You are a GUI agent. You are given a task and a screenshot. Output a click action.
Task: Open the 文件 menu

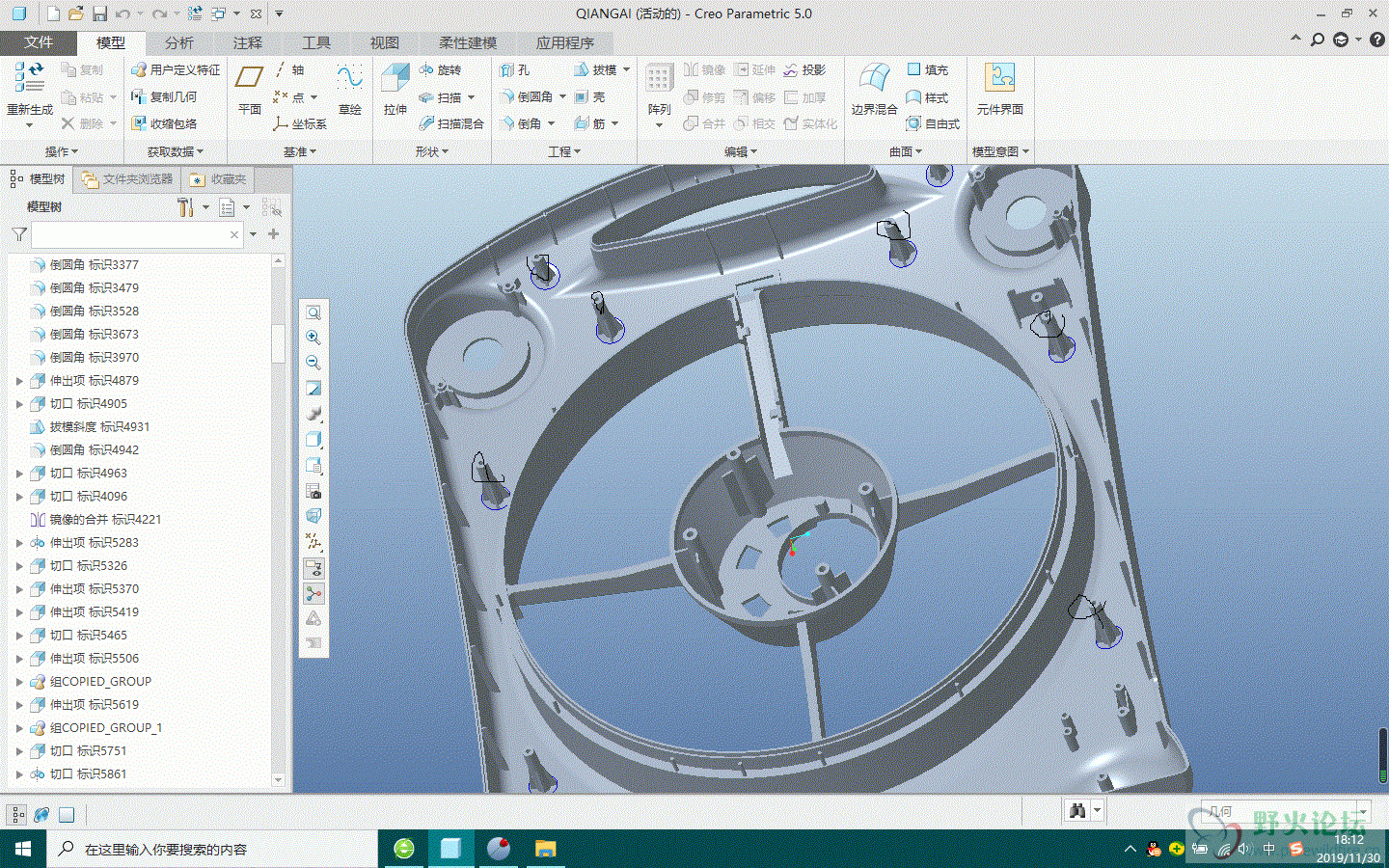pos(39,42)
